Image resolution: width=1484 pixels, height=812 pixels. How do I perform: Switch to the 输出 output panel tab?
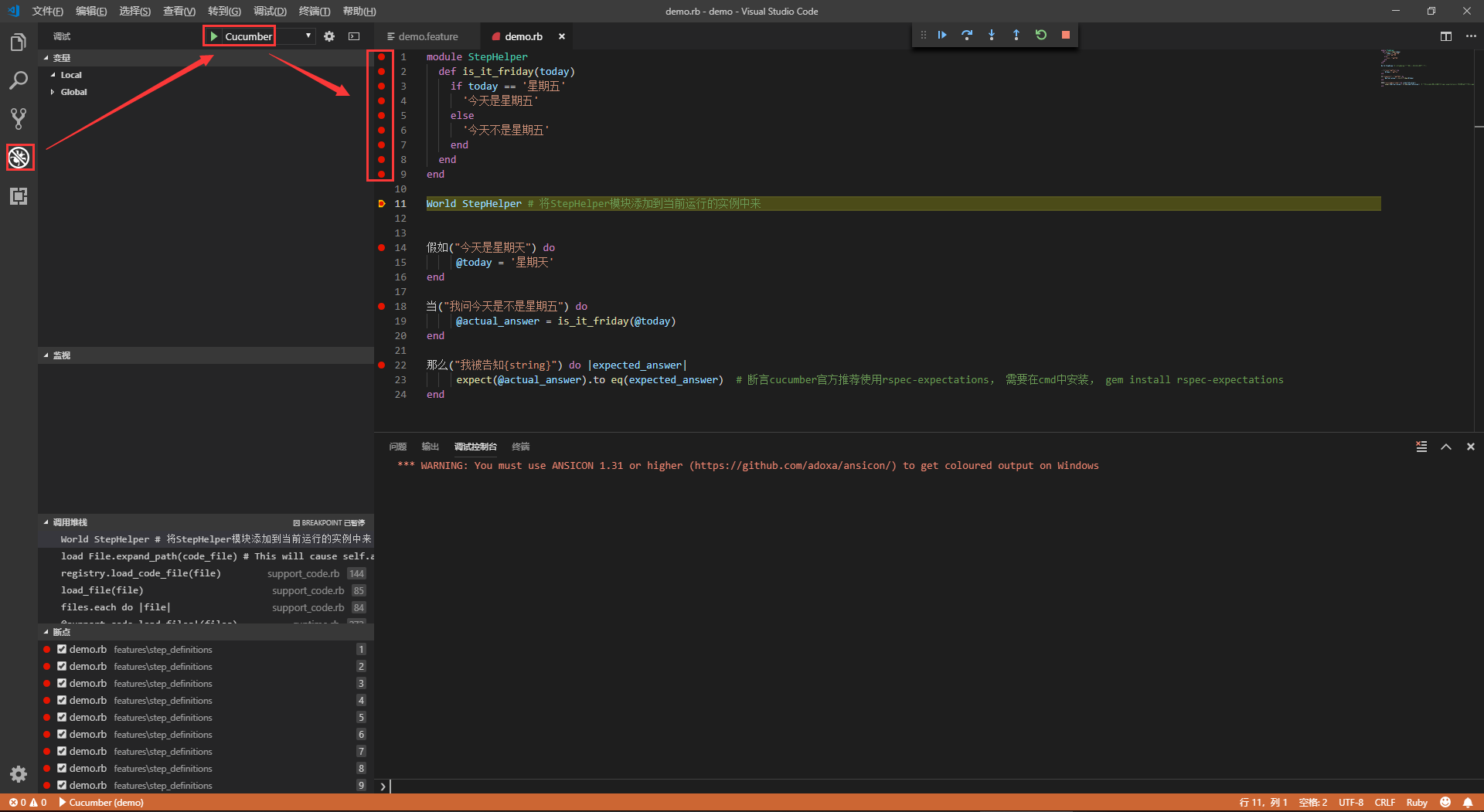click(x=430, y=447)
